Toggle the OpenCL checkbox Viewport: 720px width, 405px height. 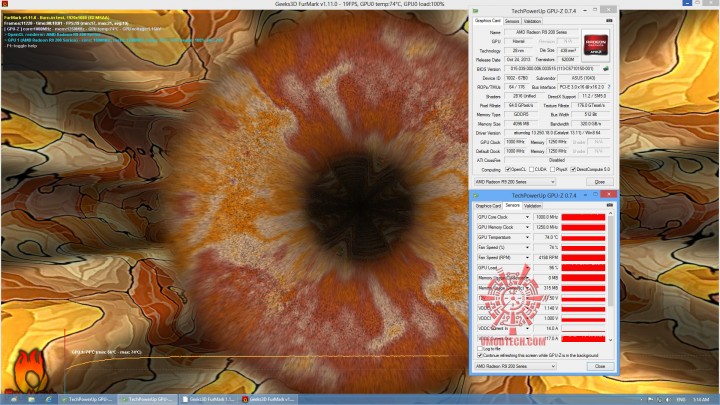[x=508, y=169]
